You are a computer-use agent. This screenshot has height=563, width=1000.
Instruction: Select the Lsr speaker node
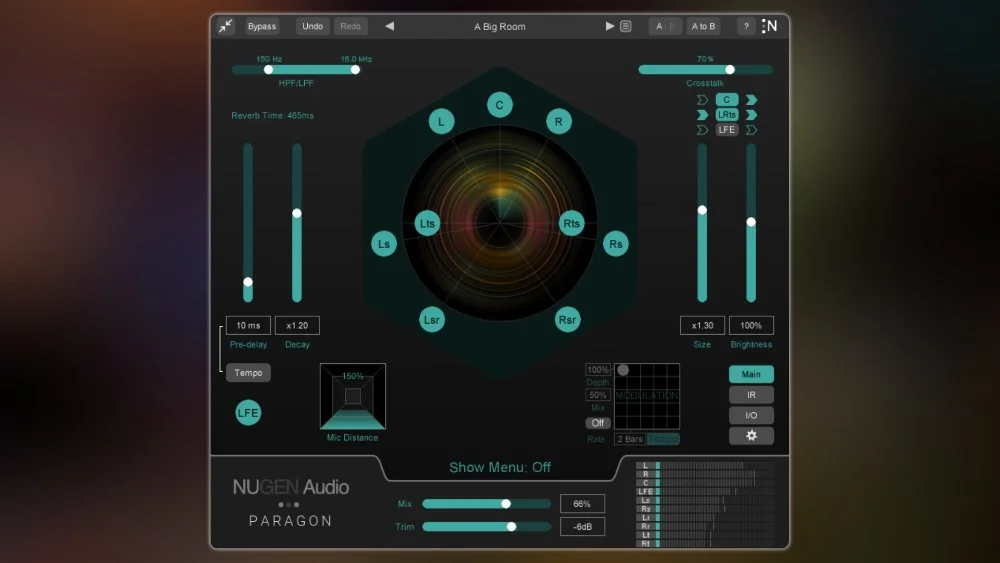pyautogui.click(x=432, y=319)
